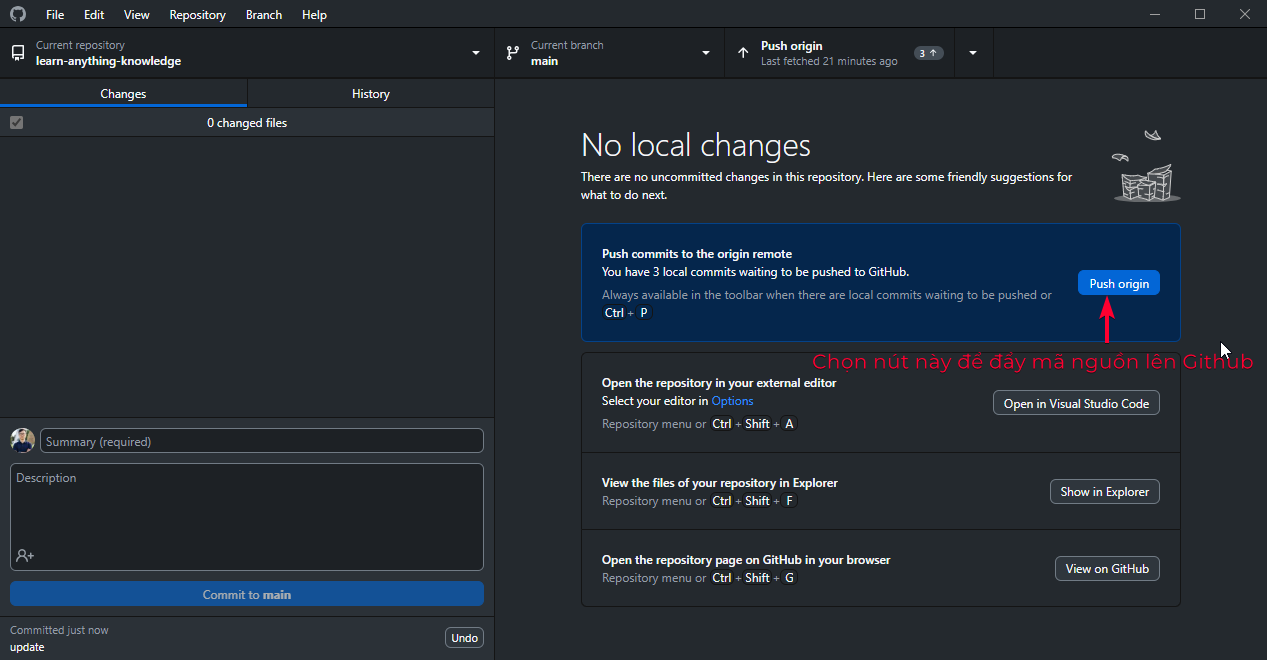Viewport: 1267px width, 660px height.
Task: Click the Open the repository in external editor title
Action: (719, 383)
